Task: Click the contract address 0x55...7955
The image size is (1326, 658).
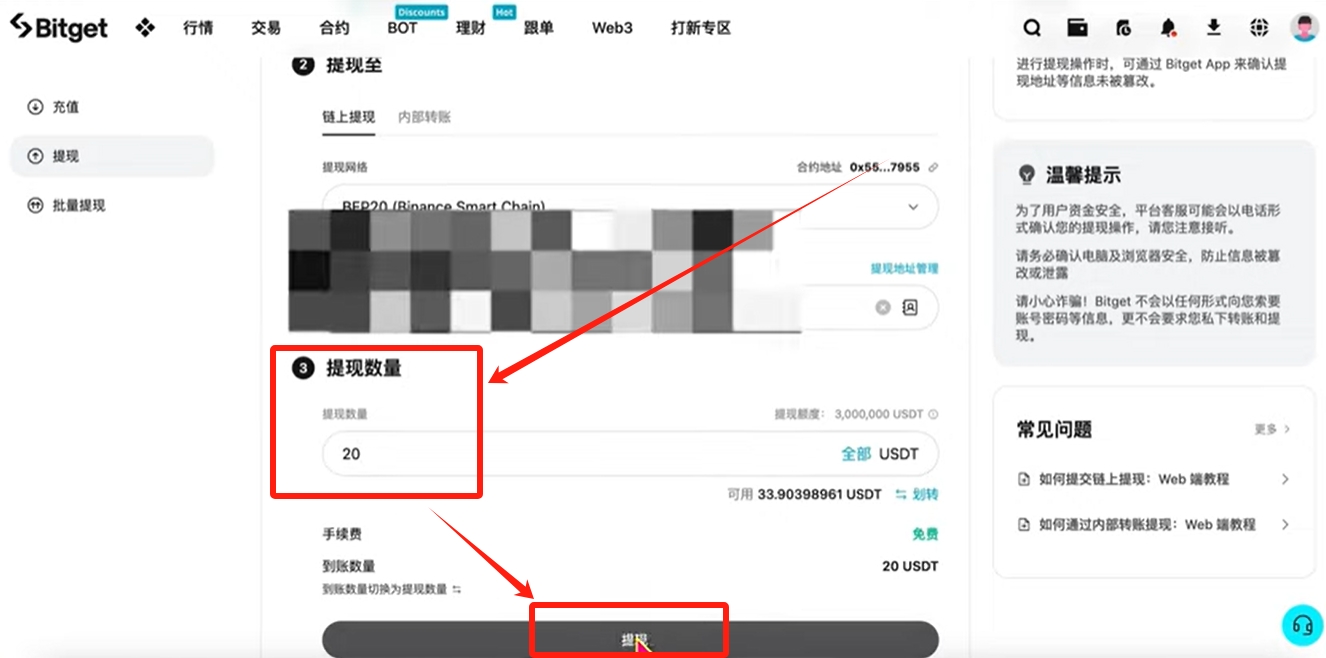Action: [885, 167]
